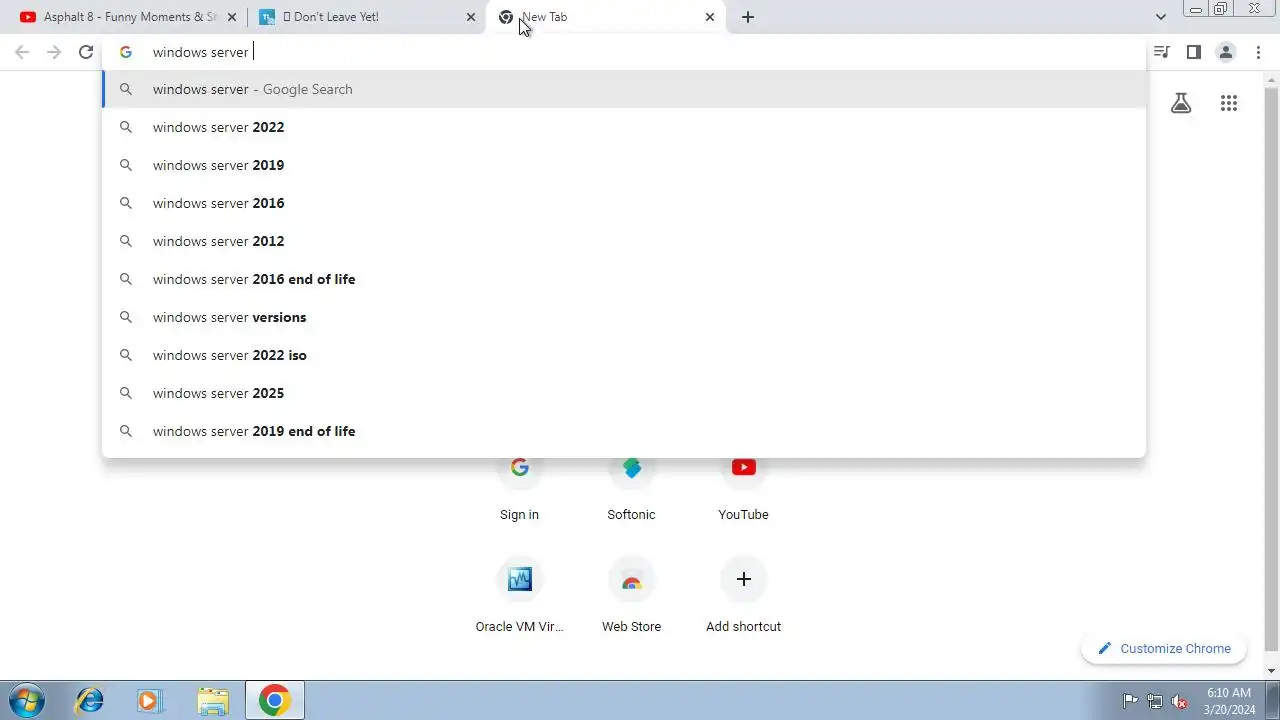
Task: Select the New Tab tab
Action: point(606,17)
